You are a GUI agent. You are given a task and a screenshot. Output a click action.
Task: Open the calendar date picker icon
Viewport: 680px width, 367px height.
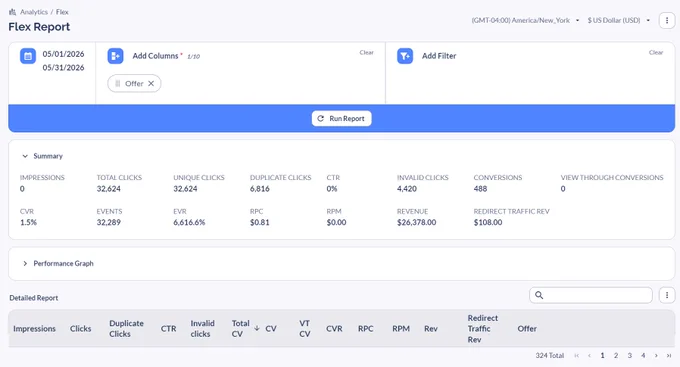(x=28, y=56)
